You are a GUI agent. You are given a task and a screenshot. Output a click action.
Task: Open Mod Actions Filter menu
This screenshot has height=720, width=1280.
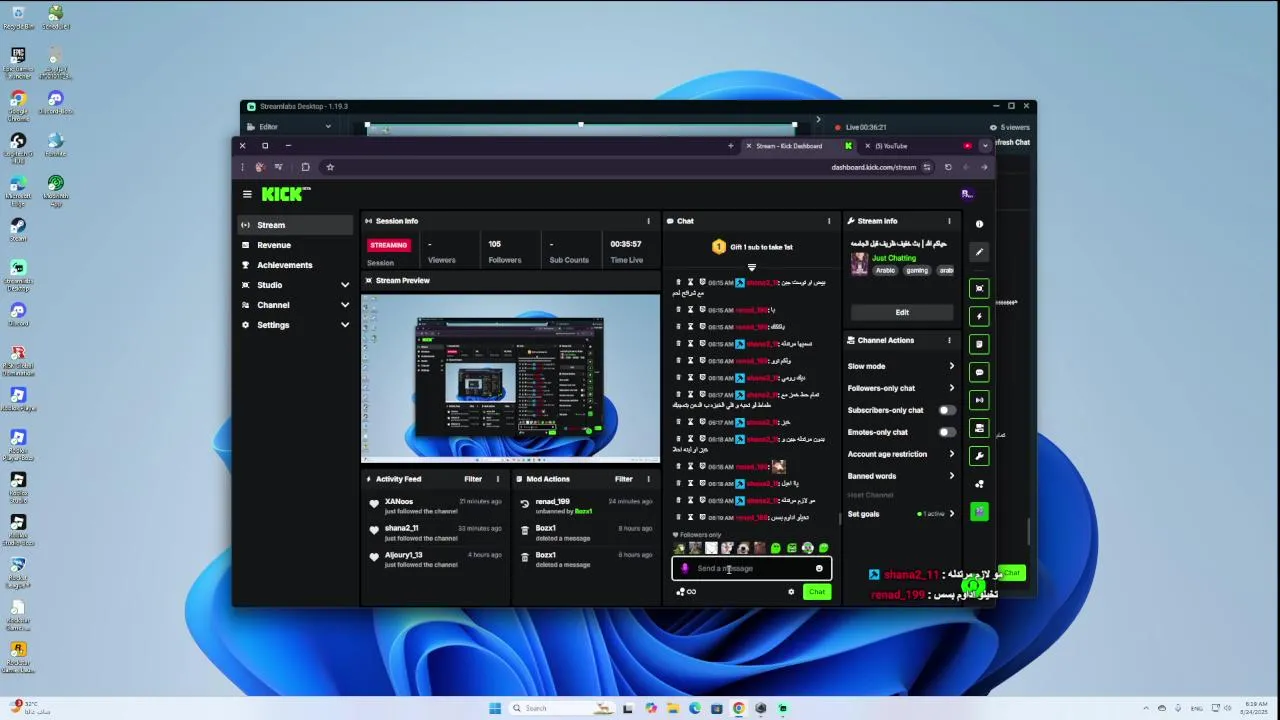[x=623, y=479]
